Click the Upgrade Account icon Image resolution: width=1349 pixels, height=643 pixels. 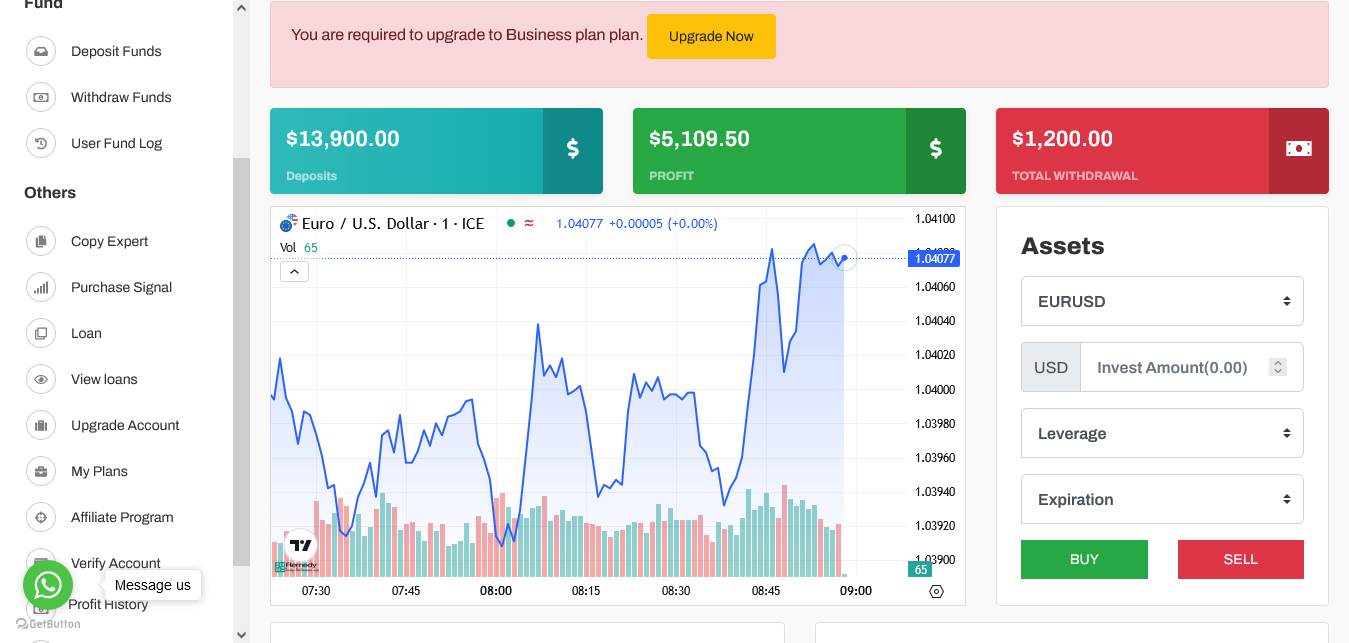[41, 425]
